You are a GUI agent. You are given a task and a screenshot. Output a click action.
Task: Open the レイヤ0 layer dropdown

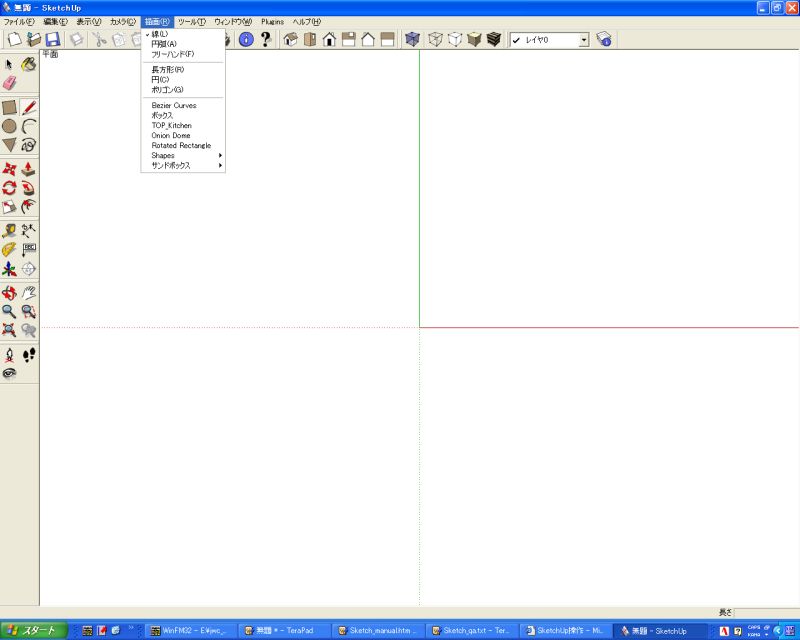click(x=584, y=40)
